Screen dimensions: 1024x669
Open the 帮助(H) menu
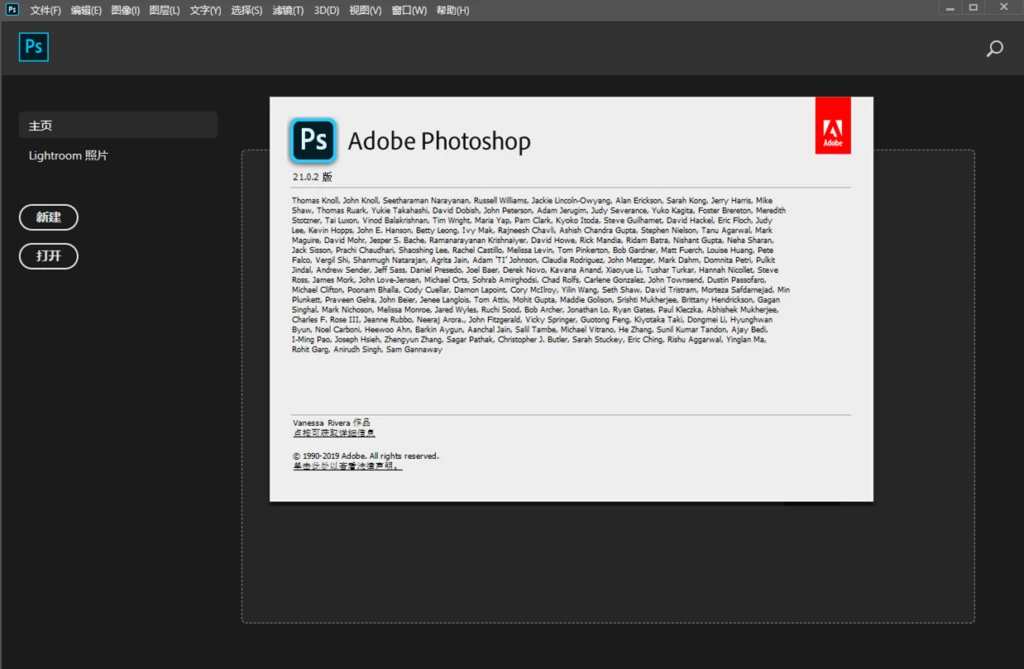pyautogui.click(x=453, y=10)
